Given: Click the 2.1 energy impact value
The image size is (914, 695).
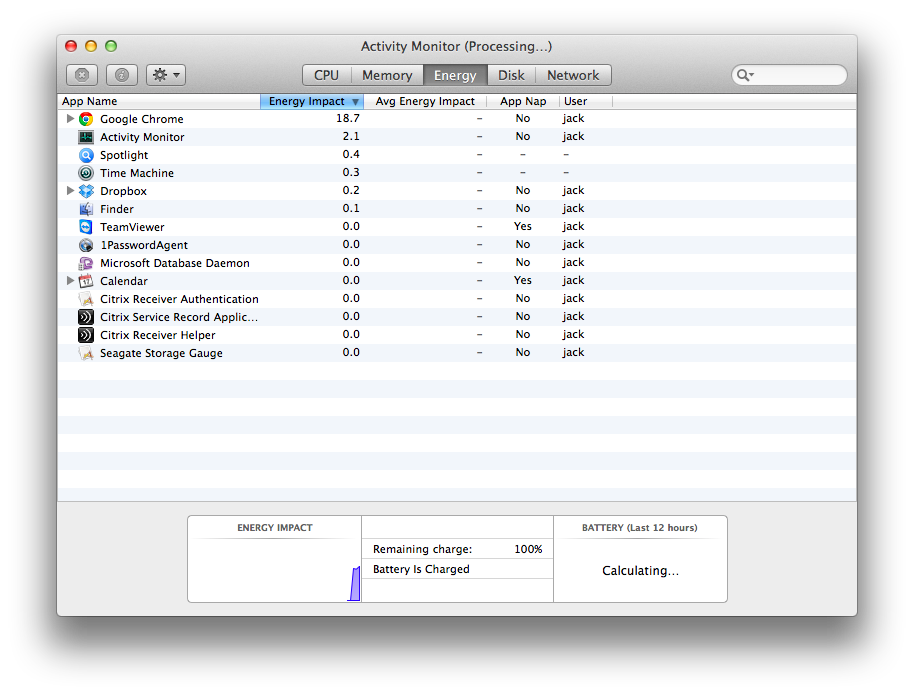Looking at the screenshot, I should coord(351,136).
